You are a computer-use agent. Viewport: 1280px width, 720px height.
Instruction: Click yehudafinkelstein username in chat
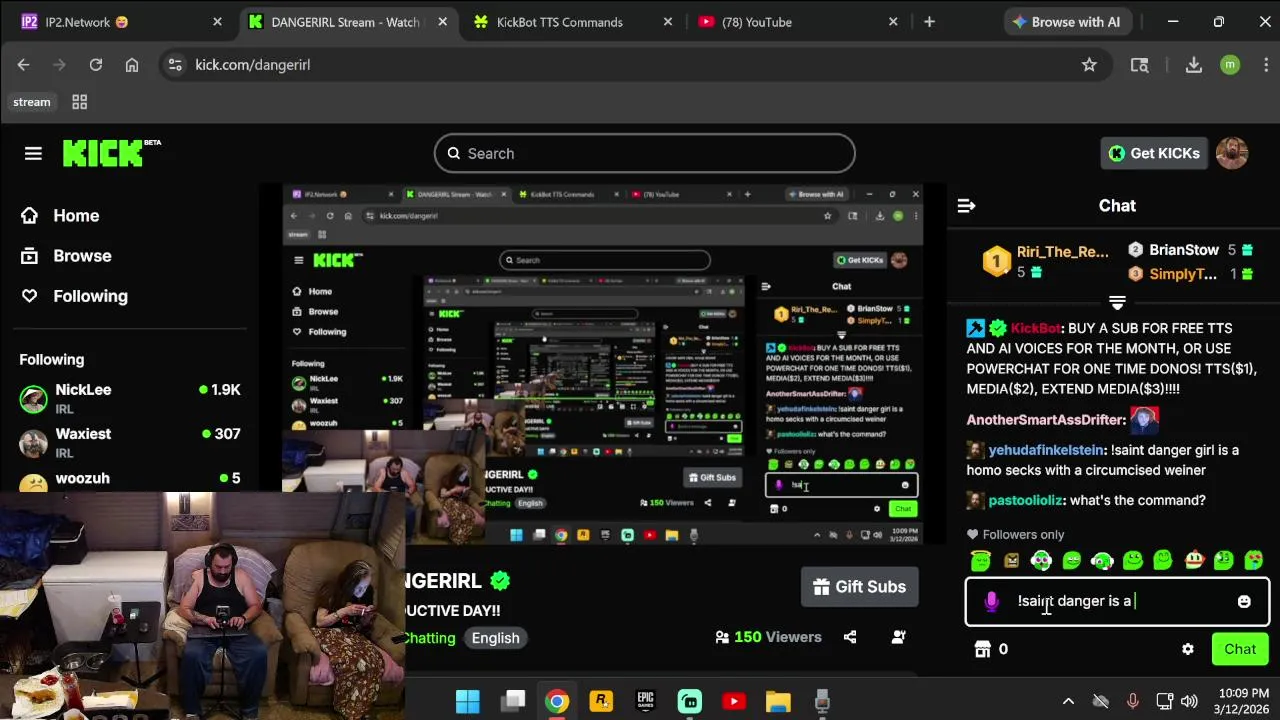click(x=1046, y=450)
